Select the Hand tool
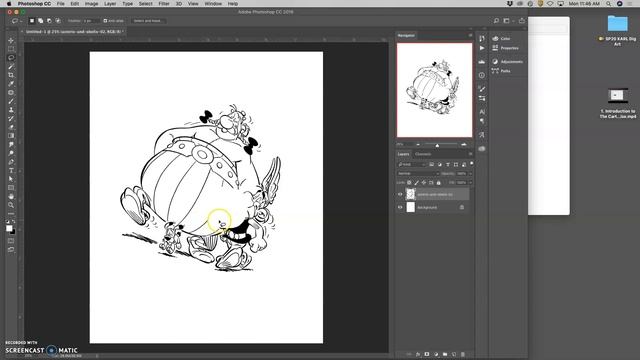 11,196
